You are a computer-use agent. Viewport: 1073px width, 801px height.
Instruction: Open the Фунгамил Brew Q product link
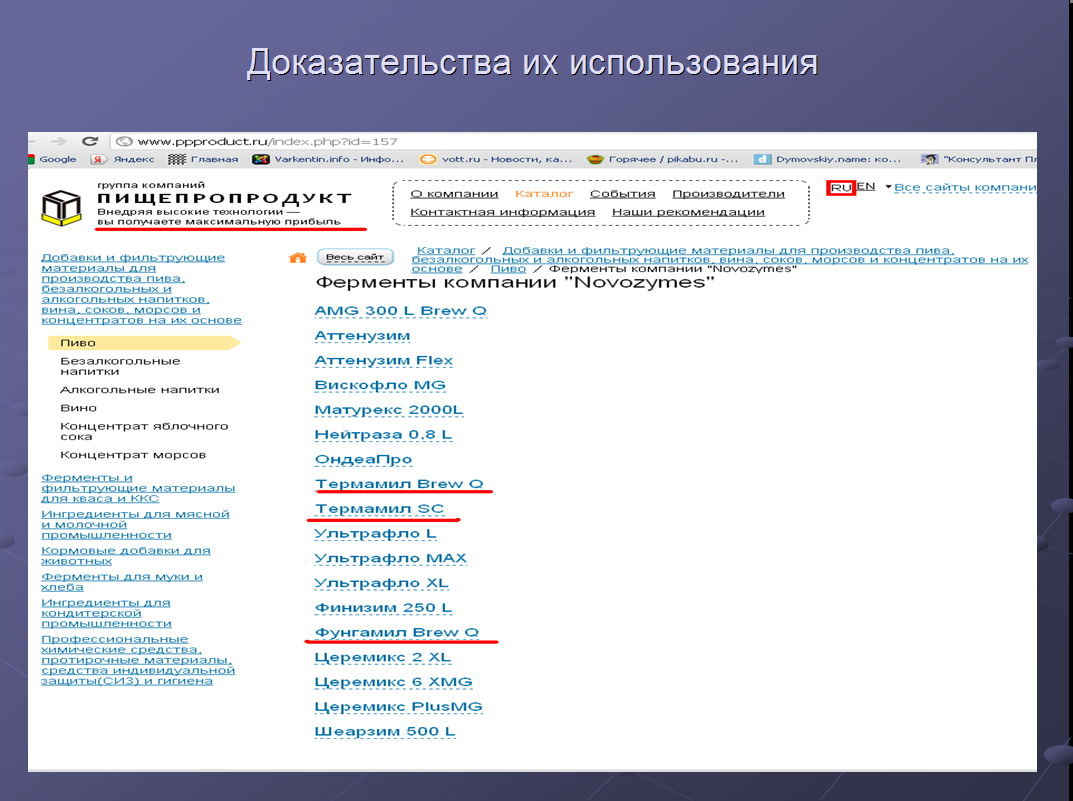(396, 632)
